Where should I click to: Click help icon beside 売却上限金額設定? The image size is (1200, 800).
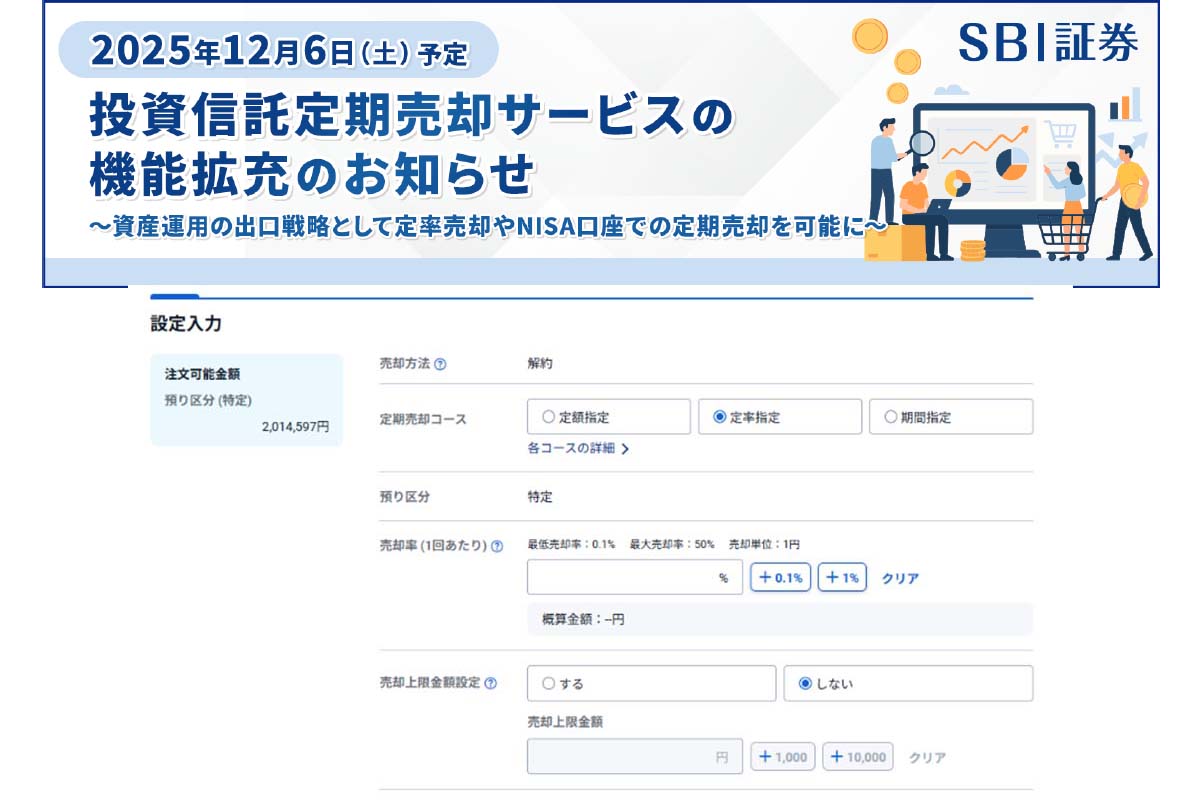(491, 683)
